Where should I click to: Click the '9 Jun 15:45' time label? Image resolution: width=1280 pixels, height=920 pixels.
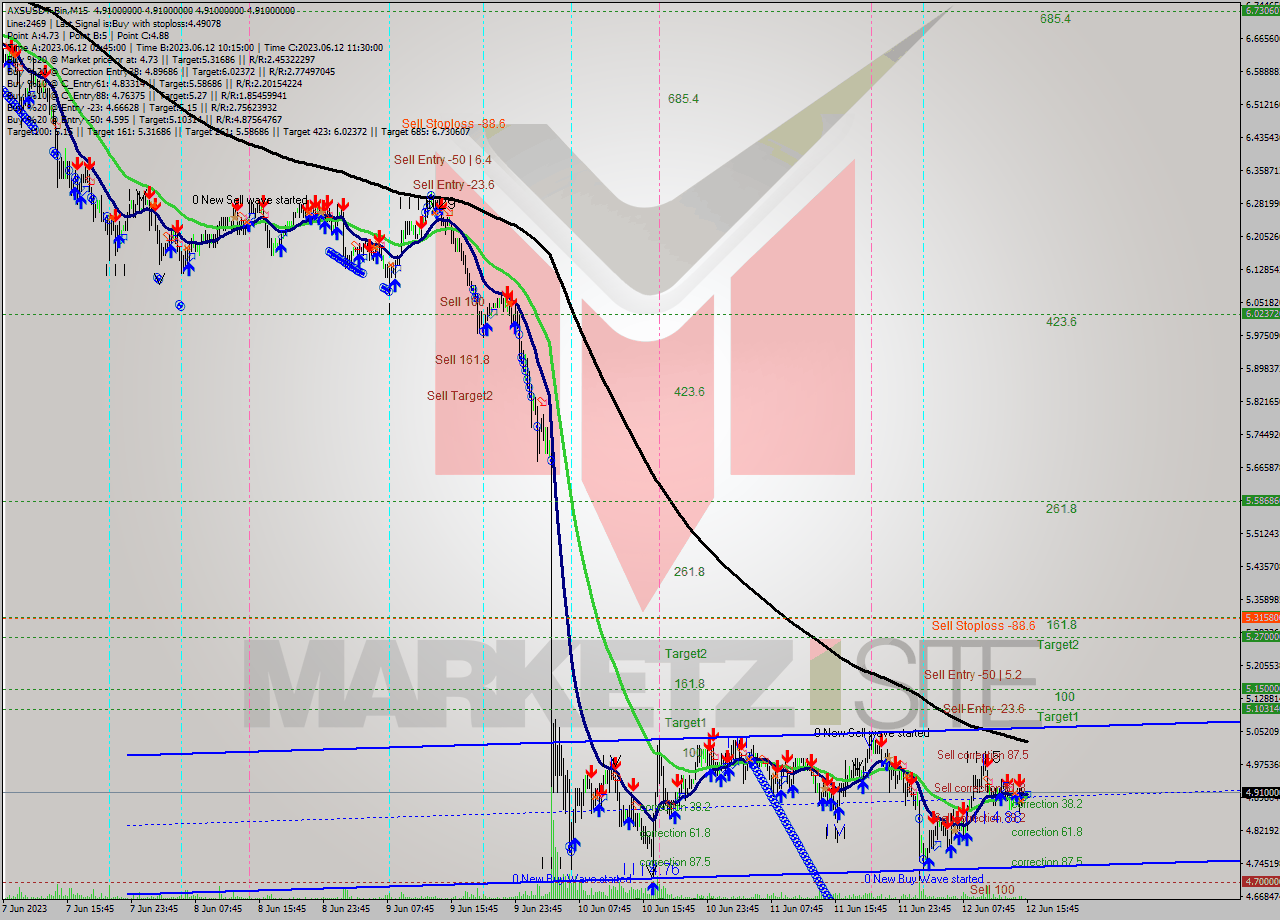click(475, 909)
